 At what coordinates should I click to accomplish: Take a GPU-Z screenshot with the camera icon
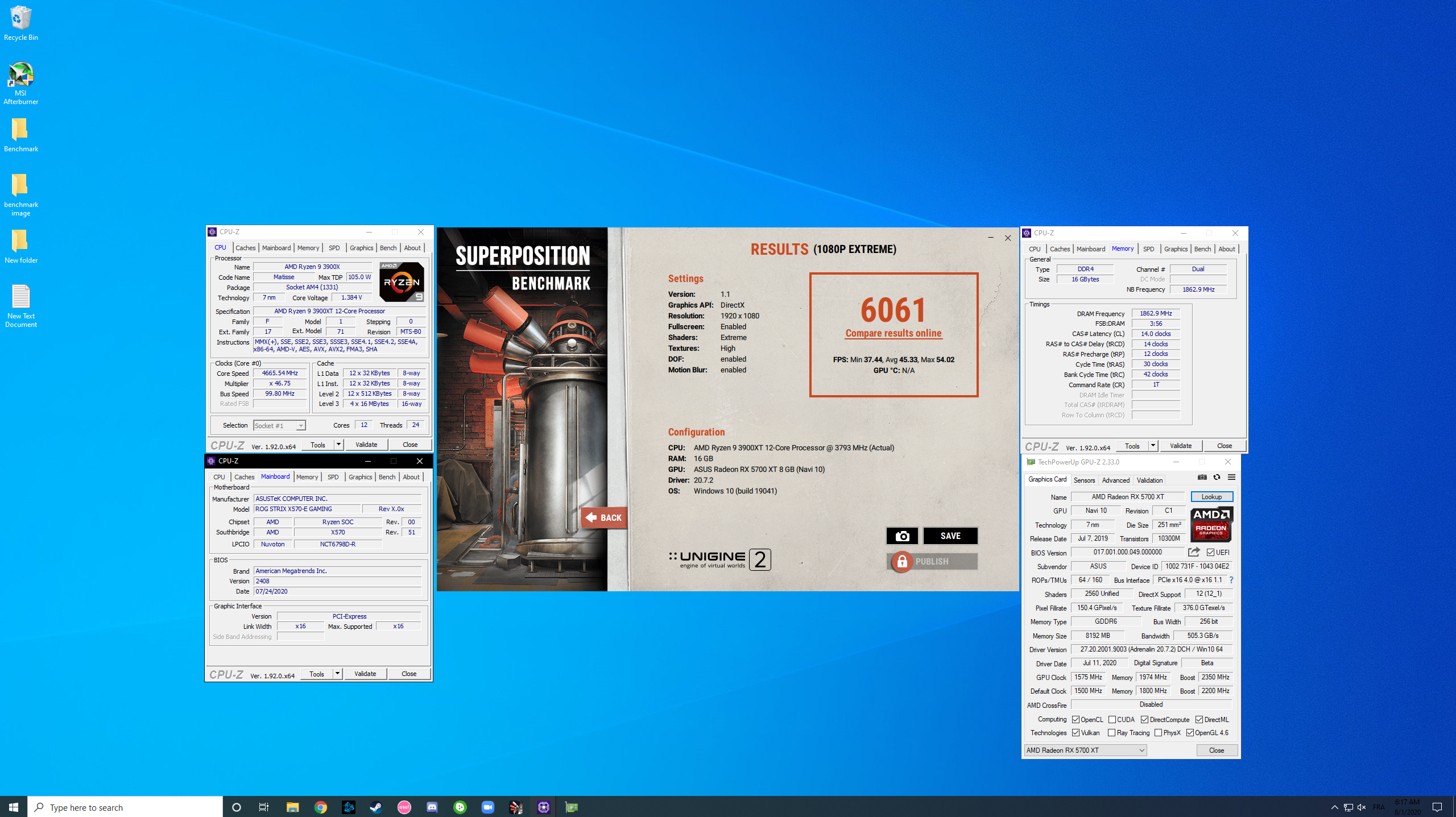tap(1202, 477)
